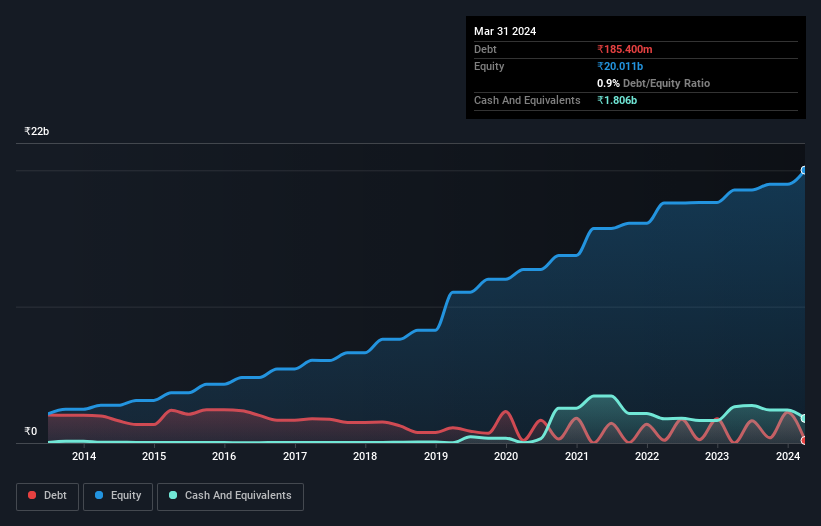Click the blue Equity legend dot
This screenshot has width=821, height=526.
(99, 495)
